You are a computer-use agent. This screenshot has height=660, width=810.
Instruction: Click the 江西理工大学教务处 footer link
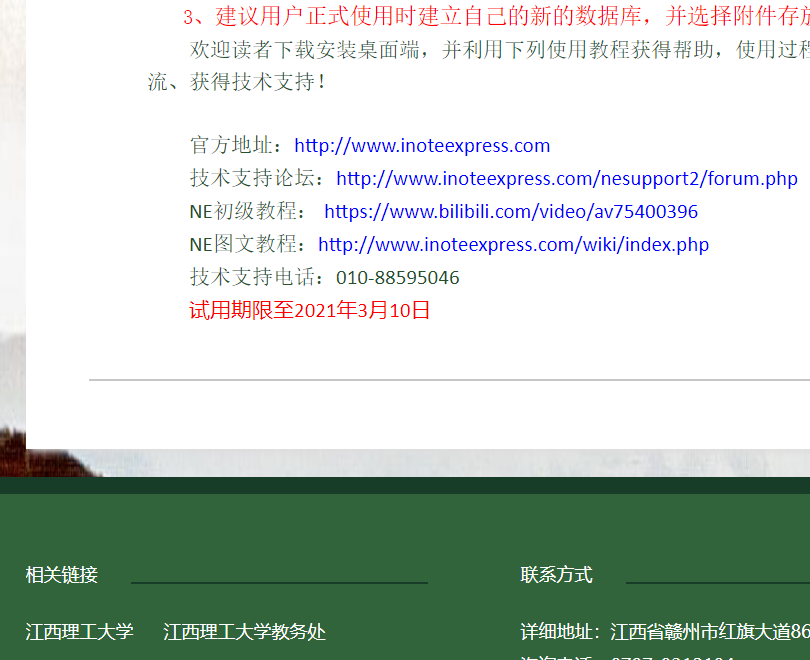(244, 632)
